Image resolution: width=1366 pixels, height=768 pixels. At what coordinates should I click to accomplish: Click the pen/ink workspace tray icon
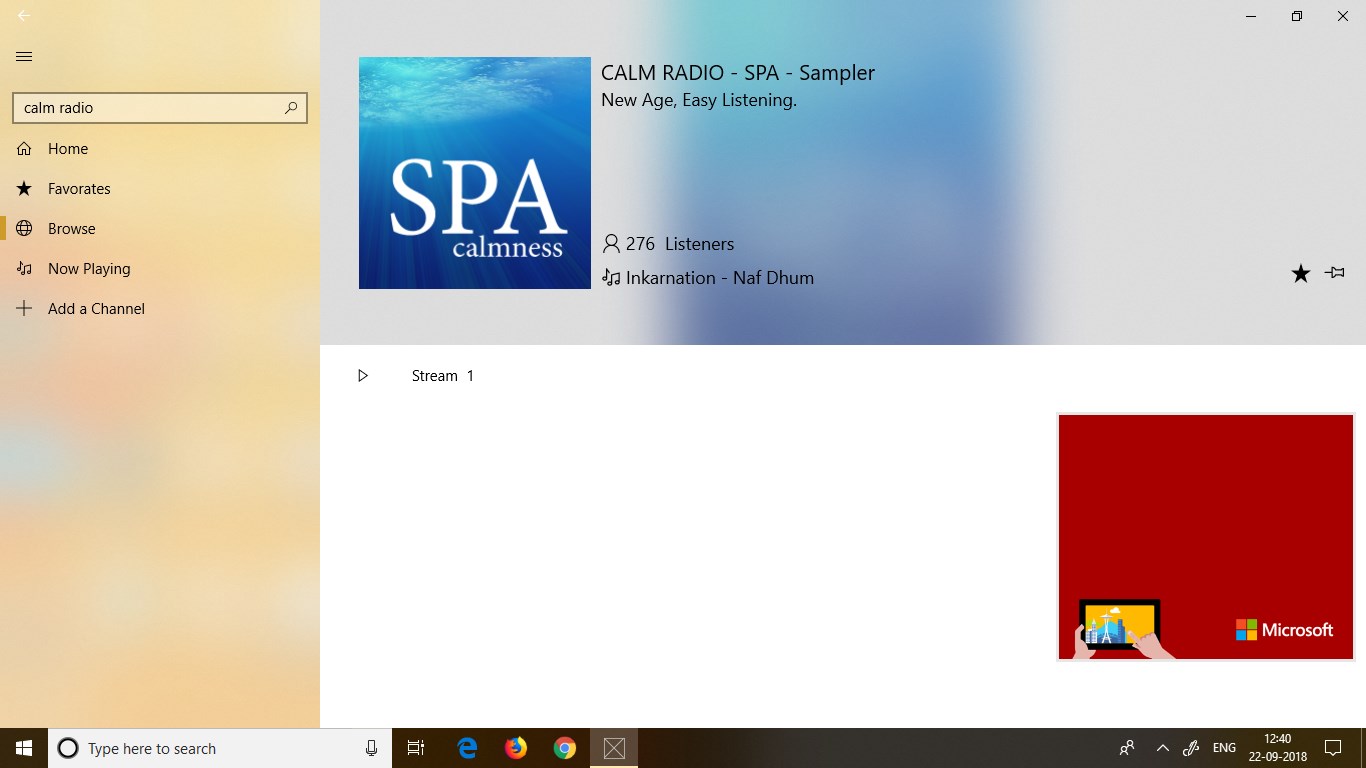coord(1191,748)
